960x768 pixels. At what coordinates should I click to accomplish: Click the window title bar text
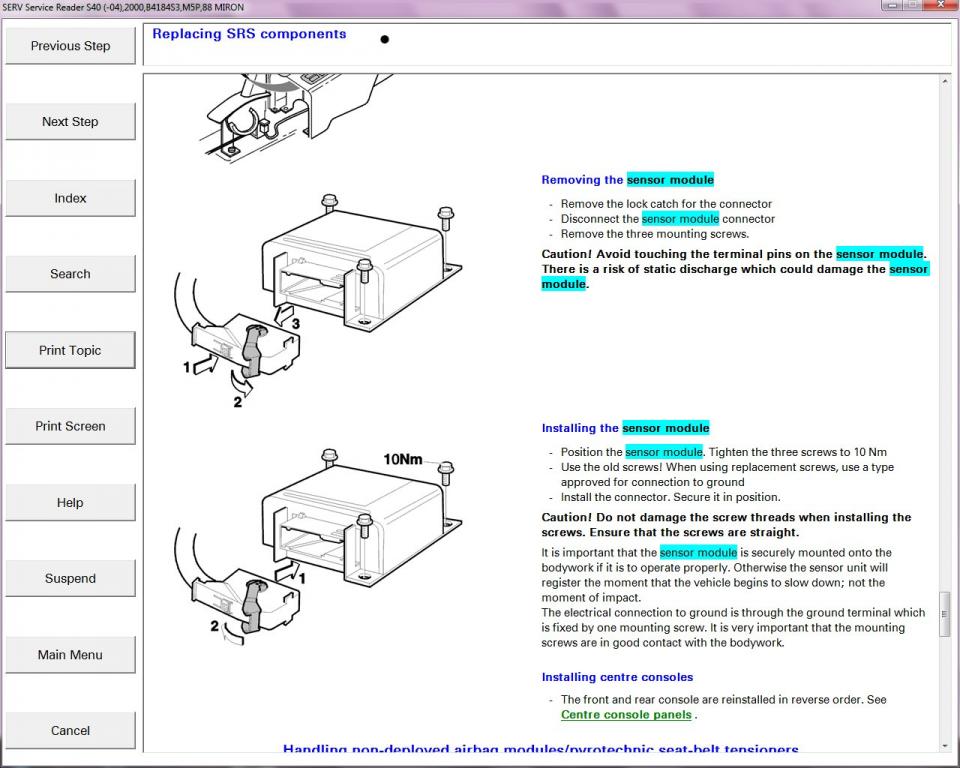tap(123, 7)
